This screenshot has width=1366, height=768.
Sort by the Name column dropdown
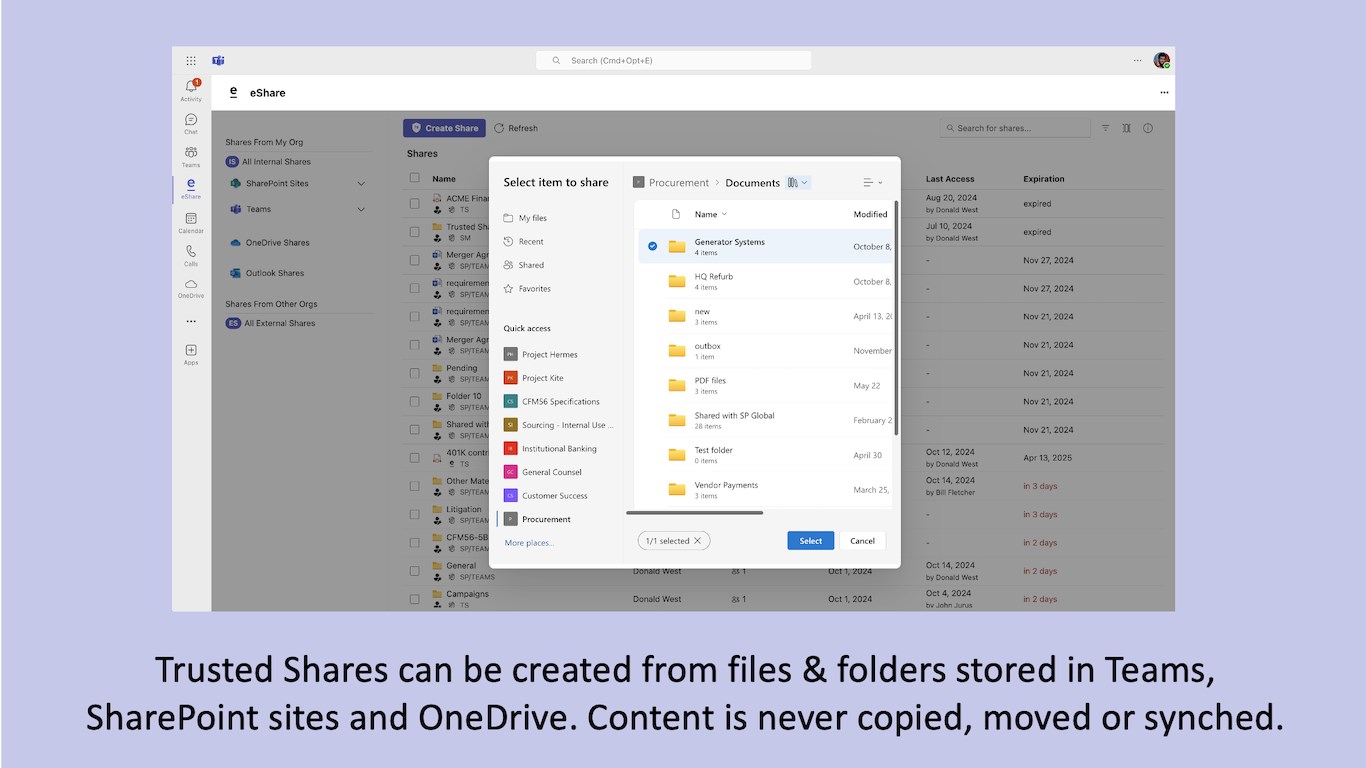click(711, 214)
